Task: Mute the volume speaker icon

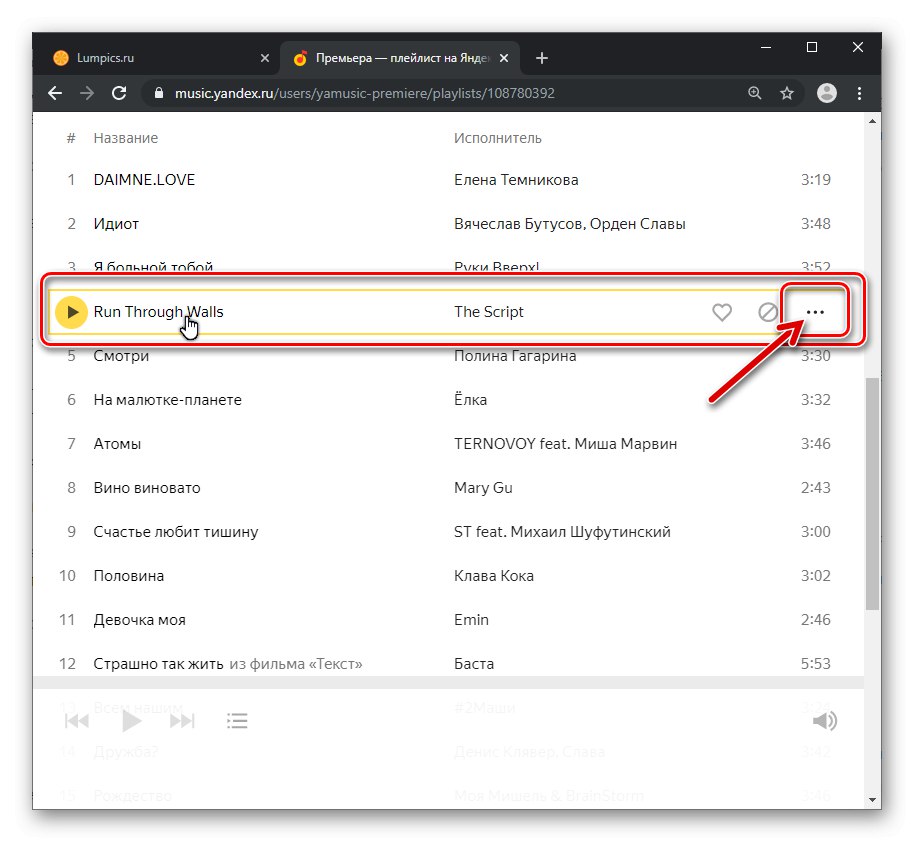Action: point(824,721)
